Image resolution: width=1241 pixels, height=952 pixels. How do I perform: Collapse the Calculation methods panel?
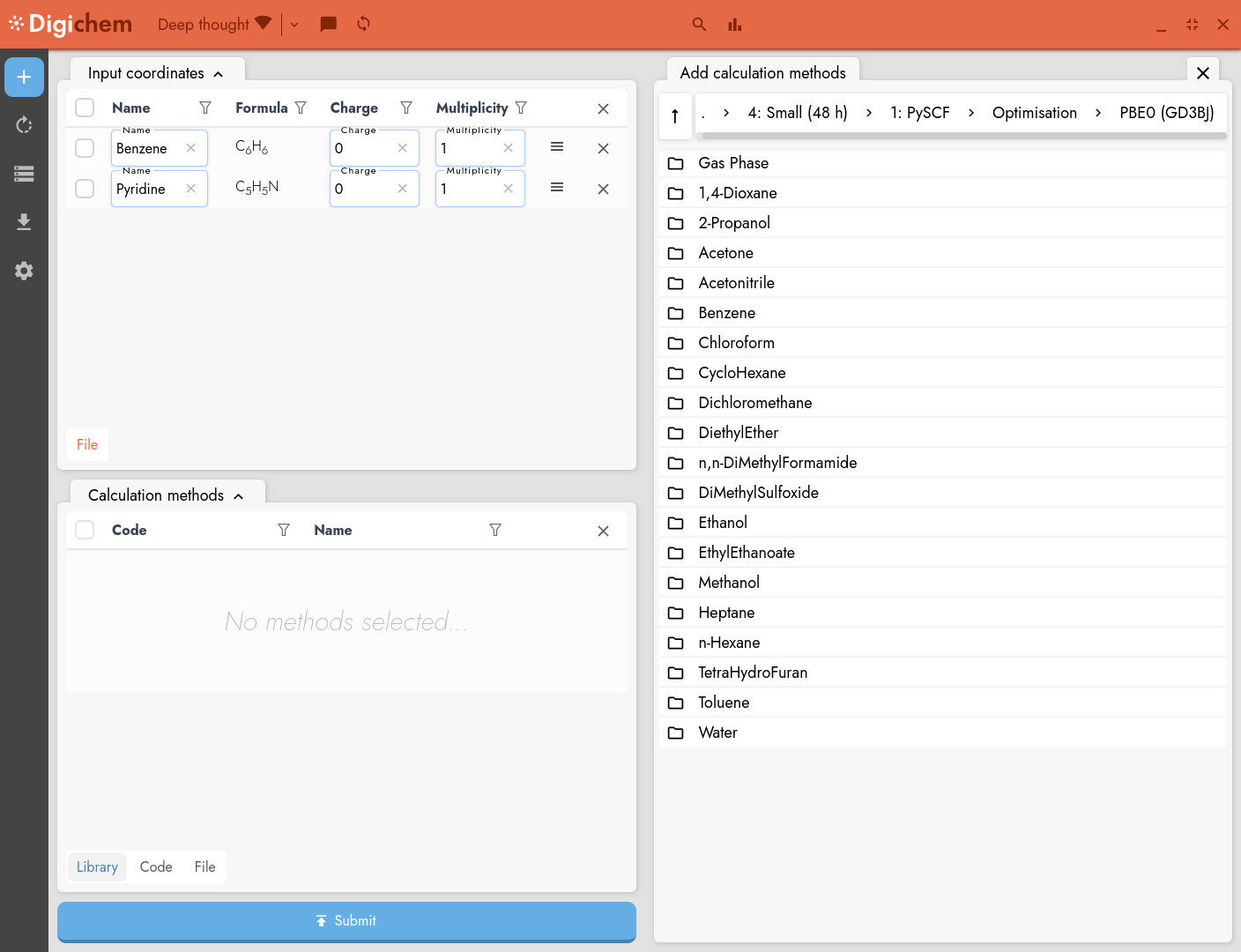(239, 496)
